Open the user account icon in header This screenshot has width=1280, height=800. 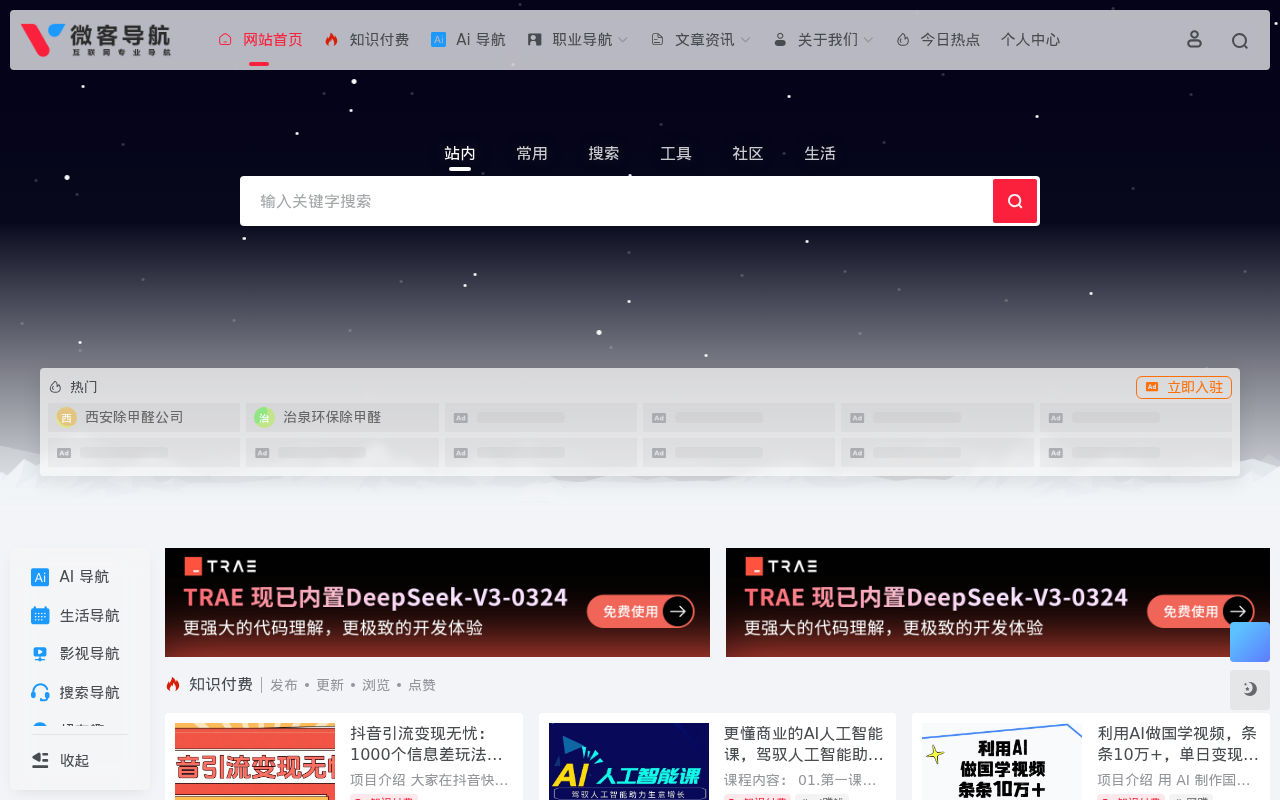[x=1194, y=39]
